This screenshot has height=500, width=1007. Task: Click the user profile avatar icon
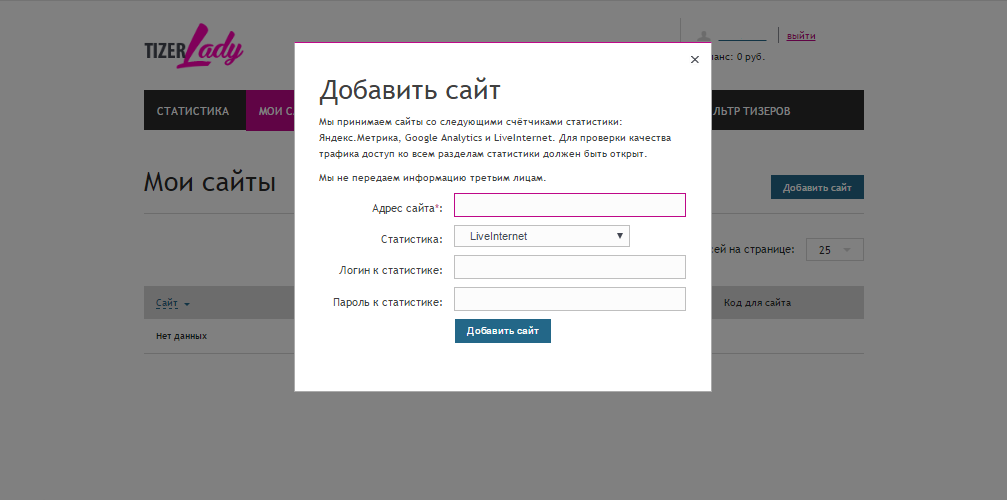(704, 37)
